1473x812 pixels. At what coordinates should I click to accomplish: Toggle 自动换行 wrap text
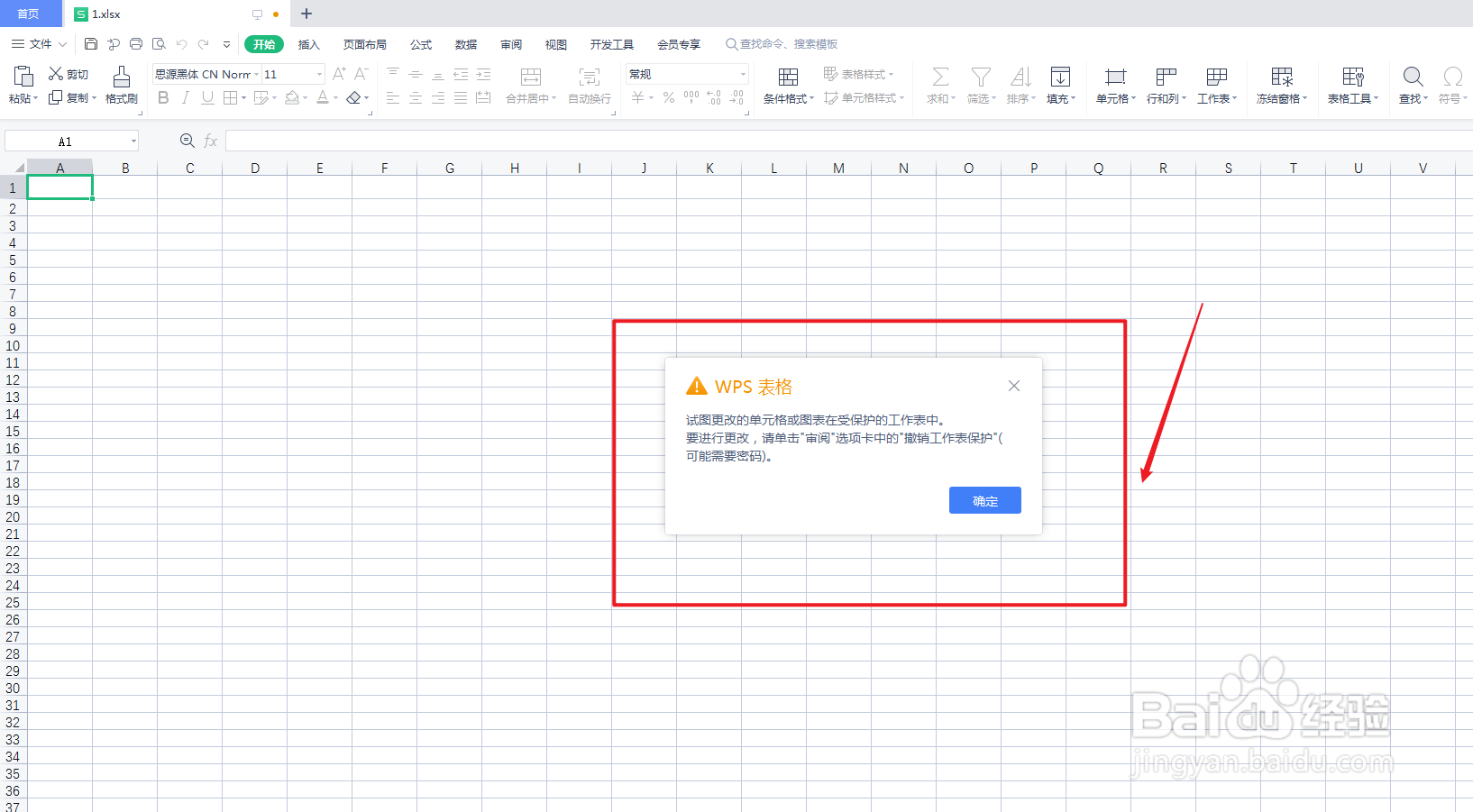click(x=590, y=85)
